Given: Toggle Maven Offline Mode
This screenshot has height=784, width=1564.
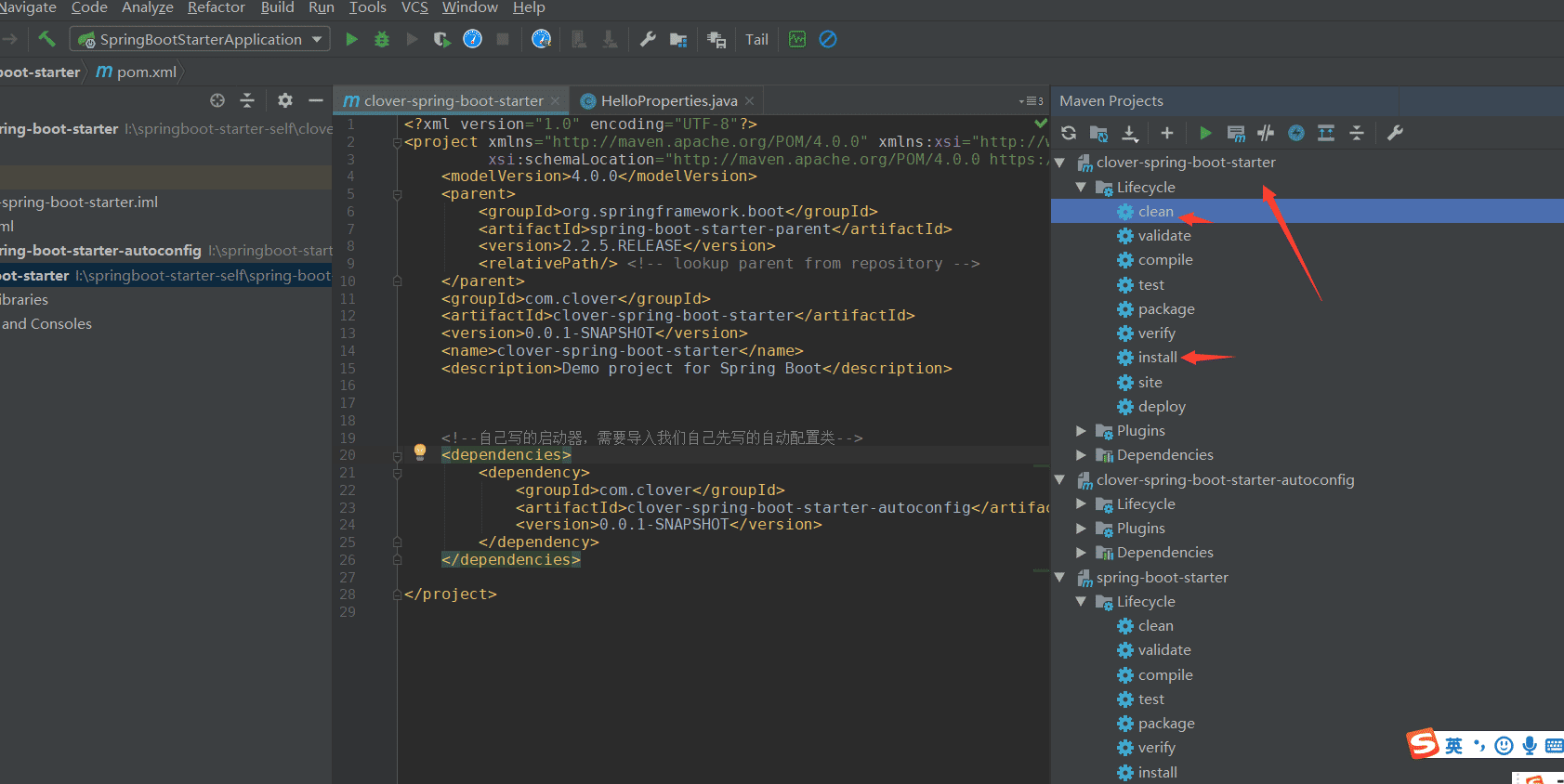Looking at the screenshot, I should pos(1266,133).
